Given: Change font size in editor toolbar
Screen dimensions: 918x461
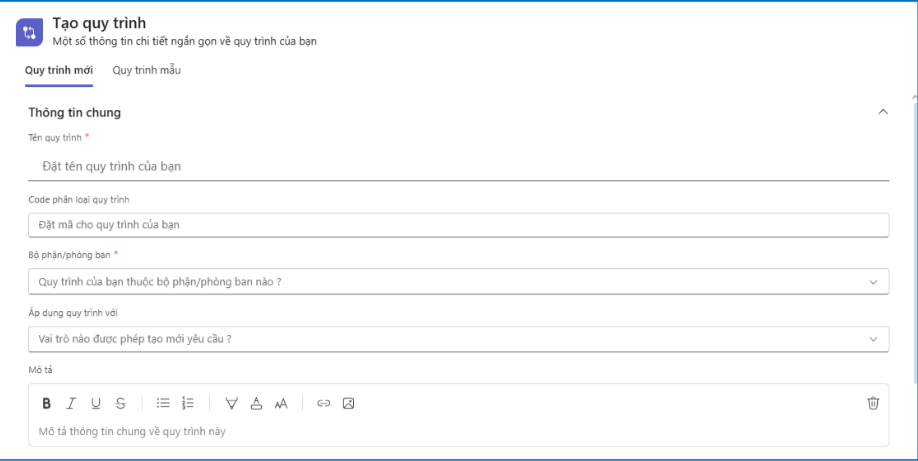Looking at the screenshot, I should click(x=281, y=404).
